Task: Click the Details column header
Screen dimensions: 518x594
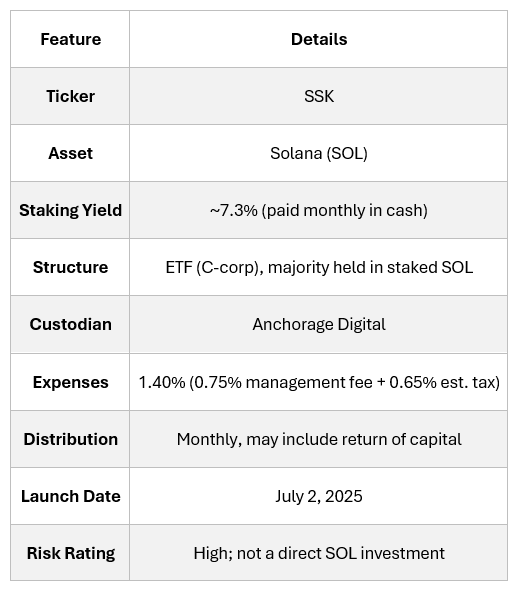Action: point(319,39)
